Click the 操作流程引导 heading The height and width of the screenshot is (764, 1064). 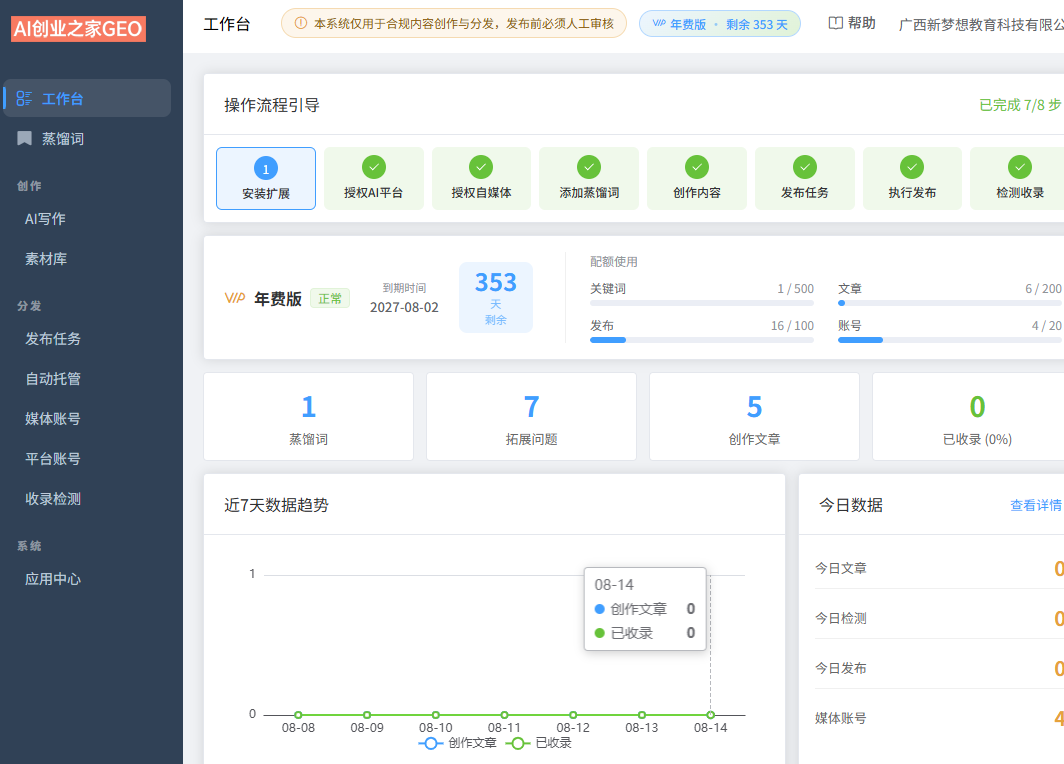[x=272, y=104]
